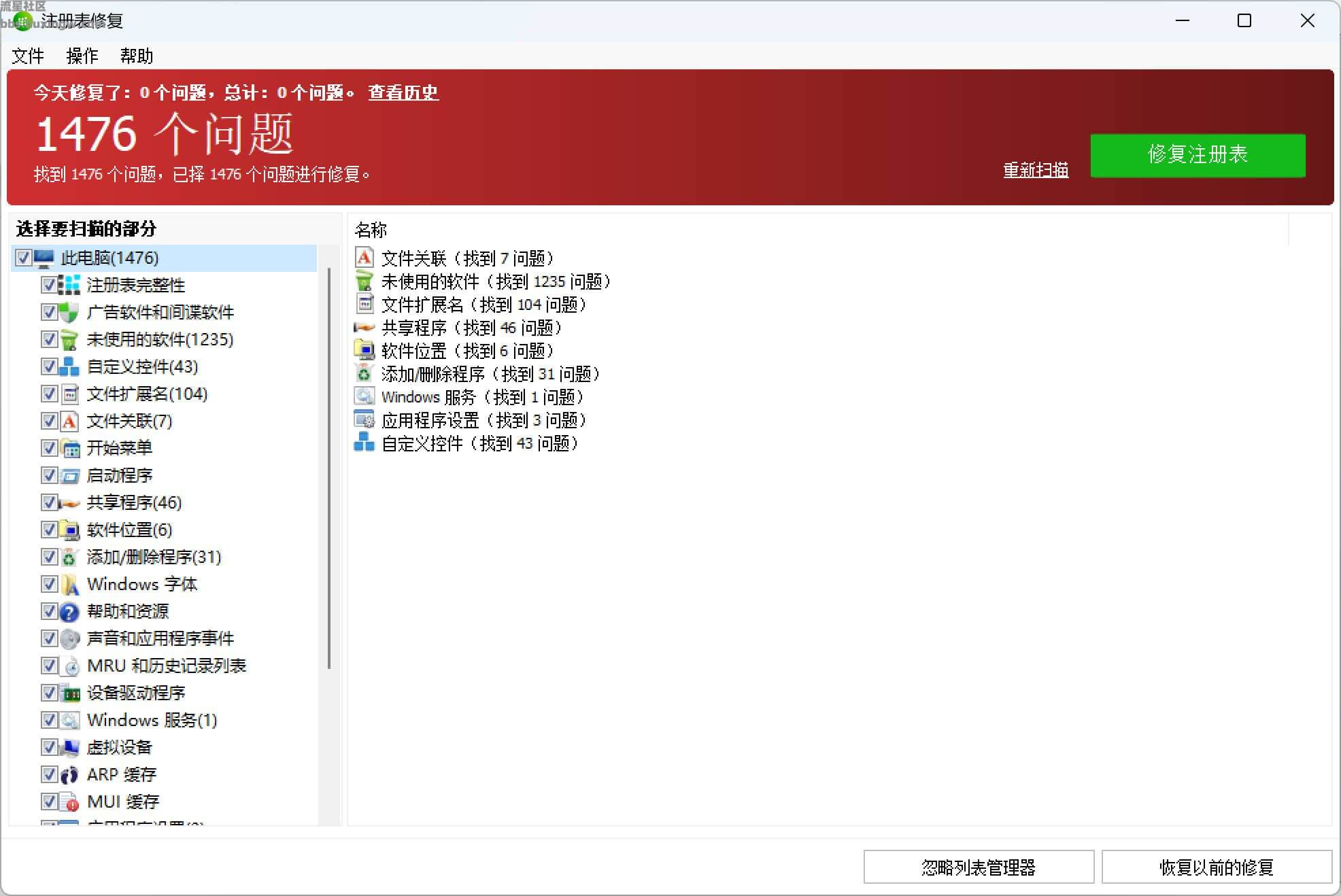This screenshot has width=1341, height=896.
Task: Open the 帮助 menu
Action: [x=137, y=56]
